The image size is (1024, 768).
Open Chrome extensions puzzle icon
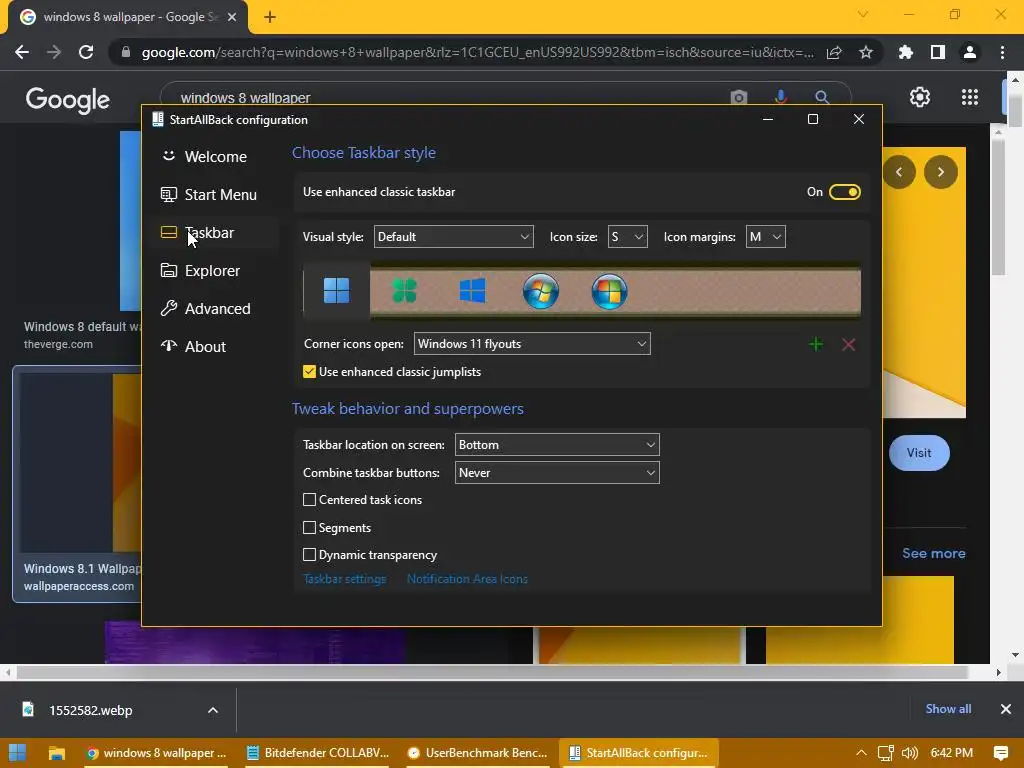[905, 52]
